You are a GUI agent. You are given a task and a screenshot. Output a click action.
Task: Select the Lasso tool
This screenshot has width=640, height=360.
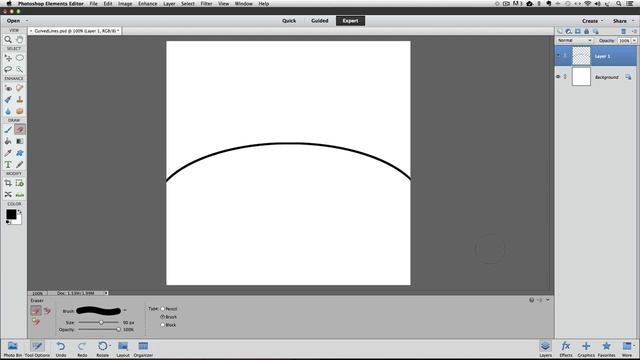tap(8, 69)
